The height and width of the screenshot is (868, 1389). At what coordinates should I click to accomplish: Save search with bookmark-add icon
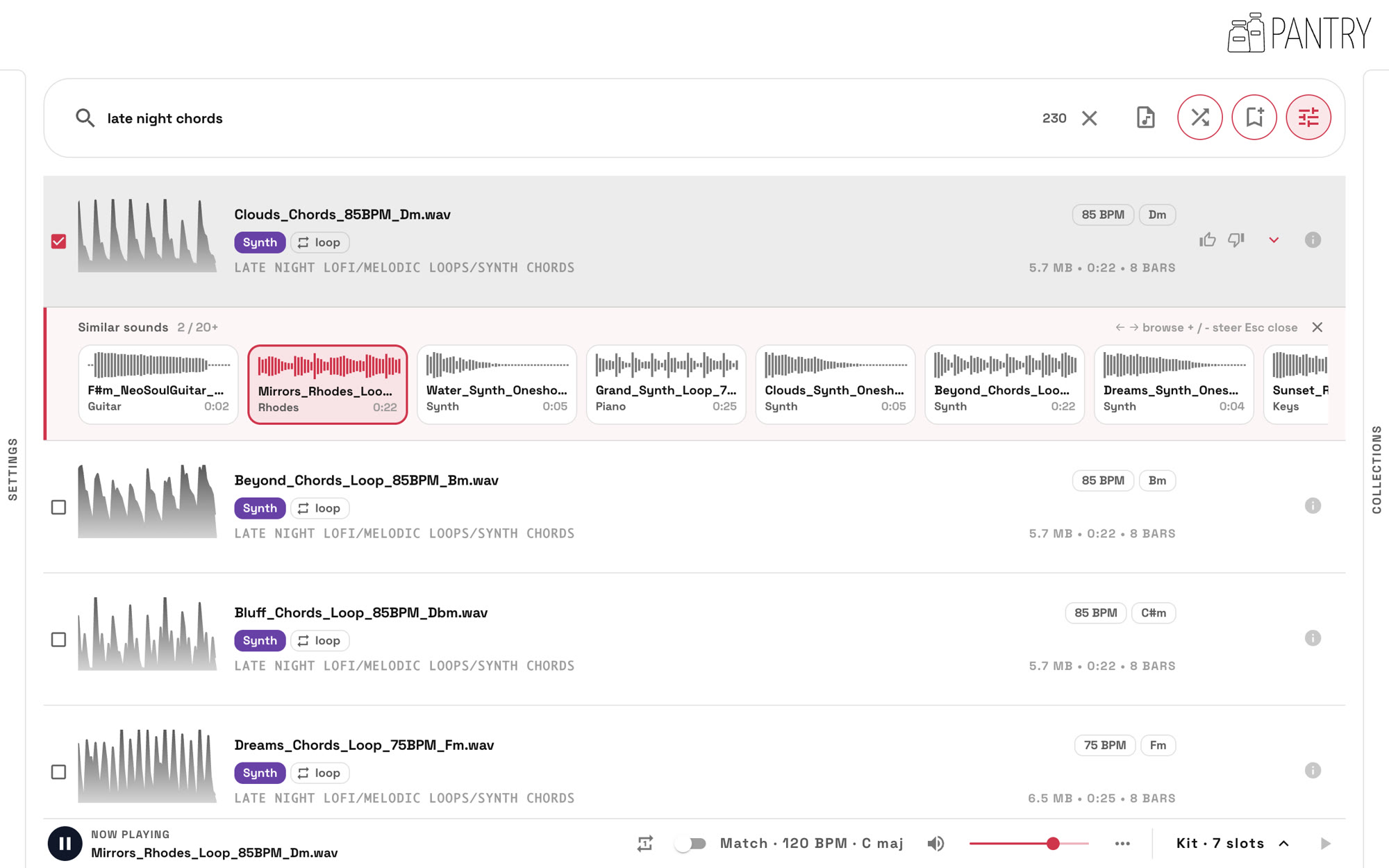(x=1254, y=117)
